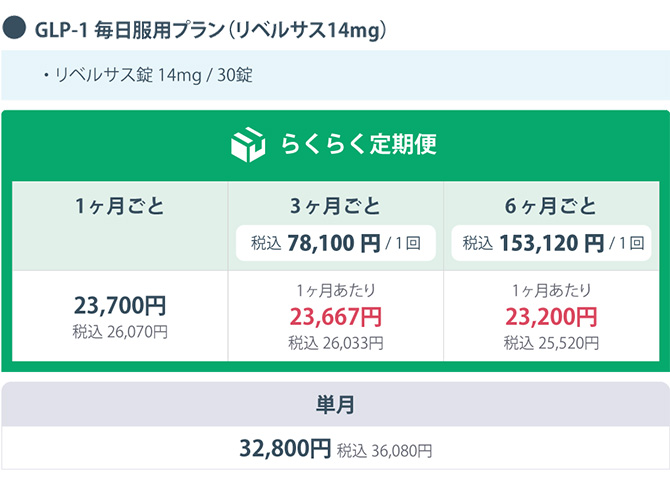Click 税込 26,033円 text
This screenshot has height=483, width=670.
[x=336, y=343]
